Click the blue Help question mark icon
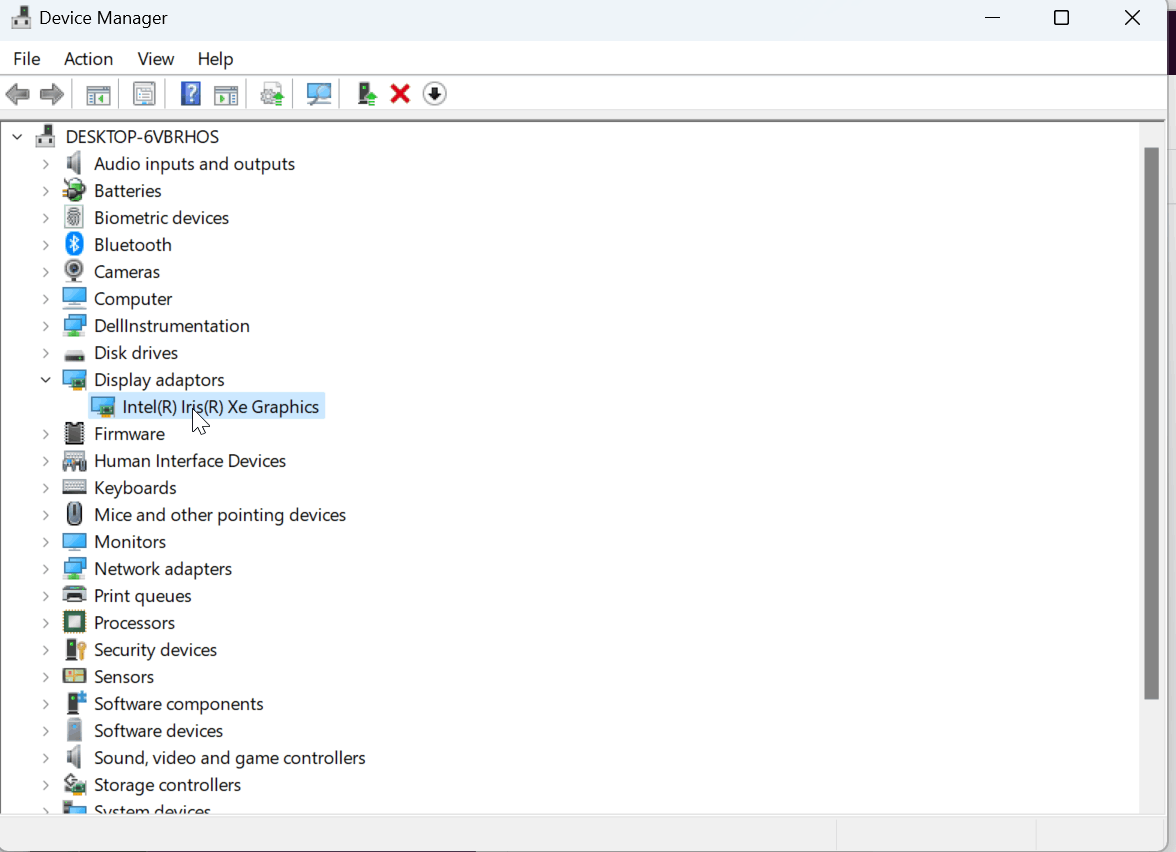 [x=190, y=94]
